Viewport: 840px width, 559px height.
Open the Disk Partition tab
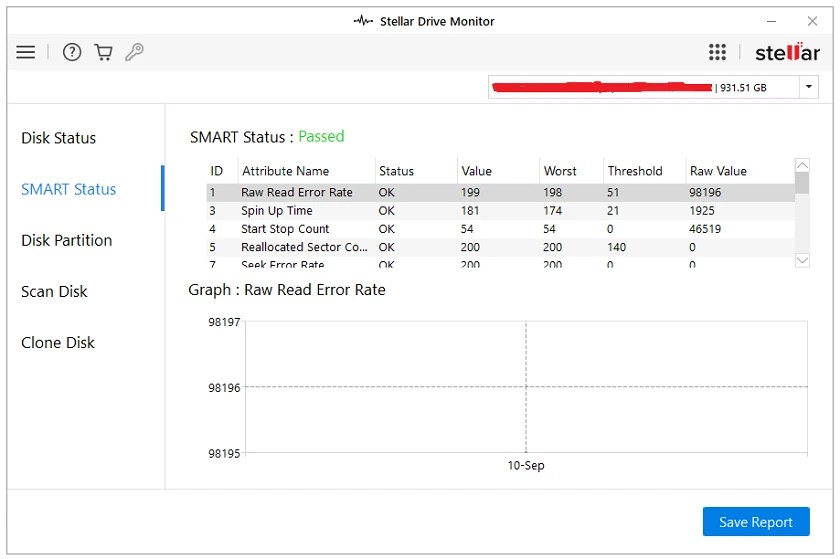pos(66,240)
